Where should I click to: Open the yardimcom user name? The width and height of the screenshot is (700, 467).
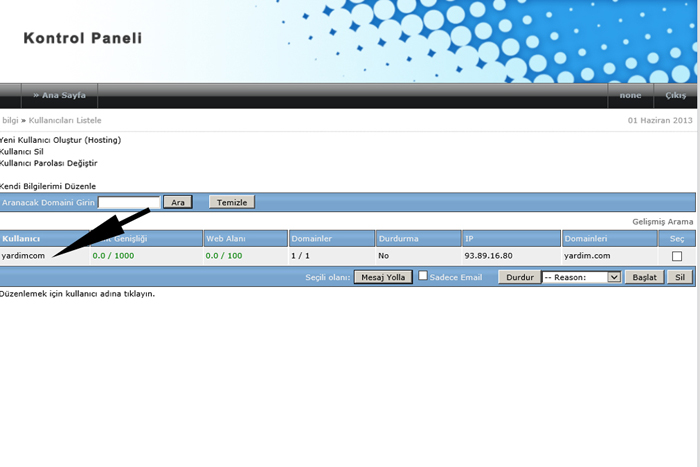26,256
